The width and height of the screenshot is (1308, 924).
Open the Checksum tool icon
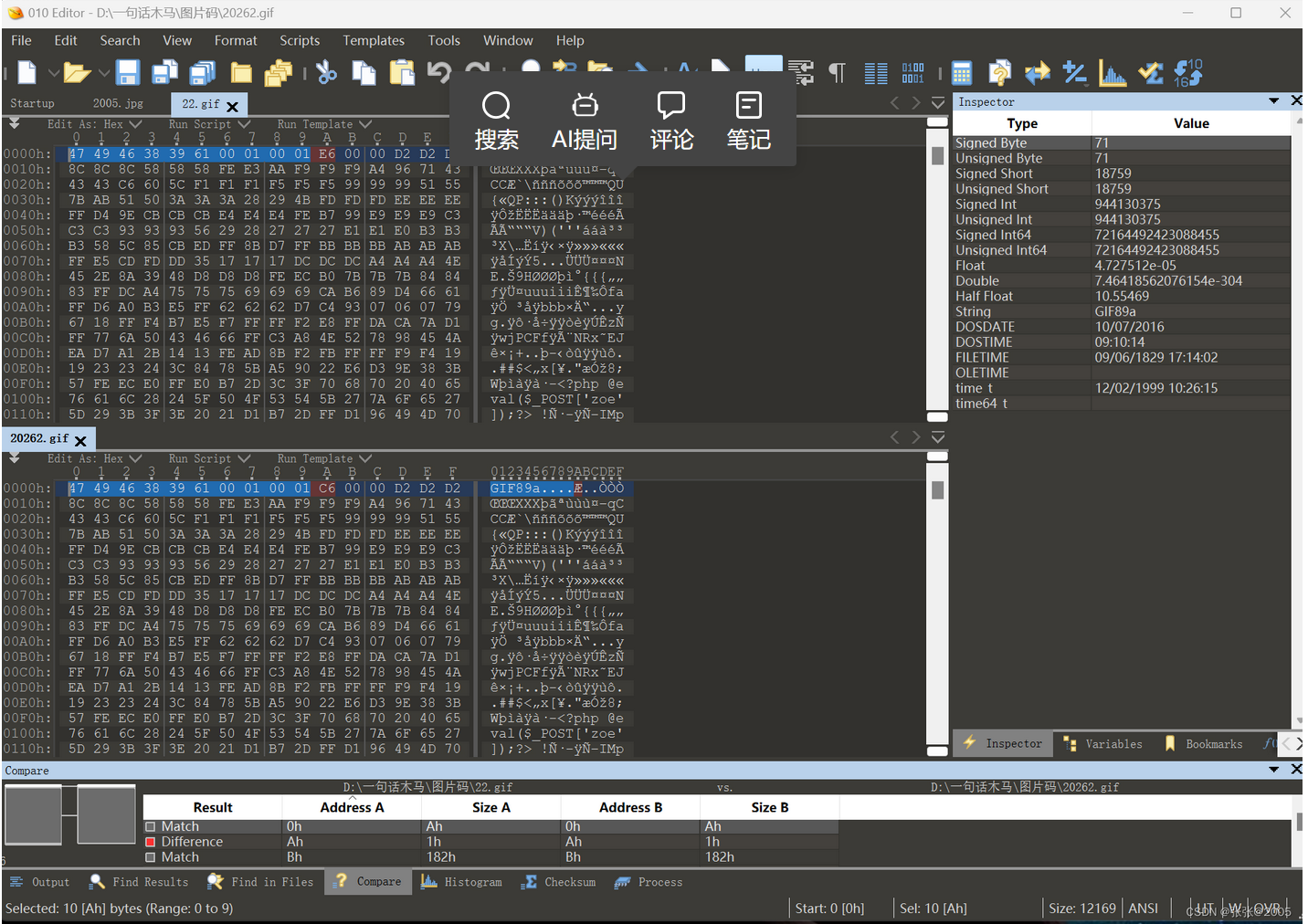pos(1150,73)
